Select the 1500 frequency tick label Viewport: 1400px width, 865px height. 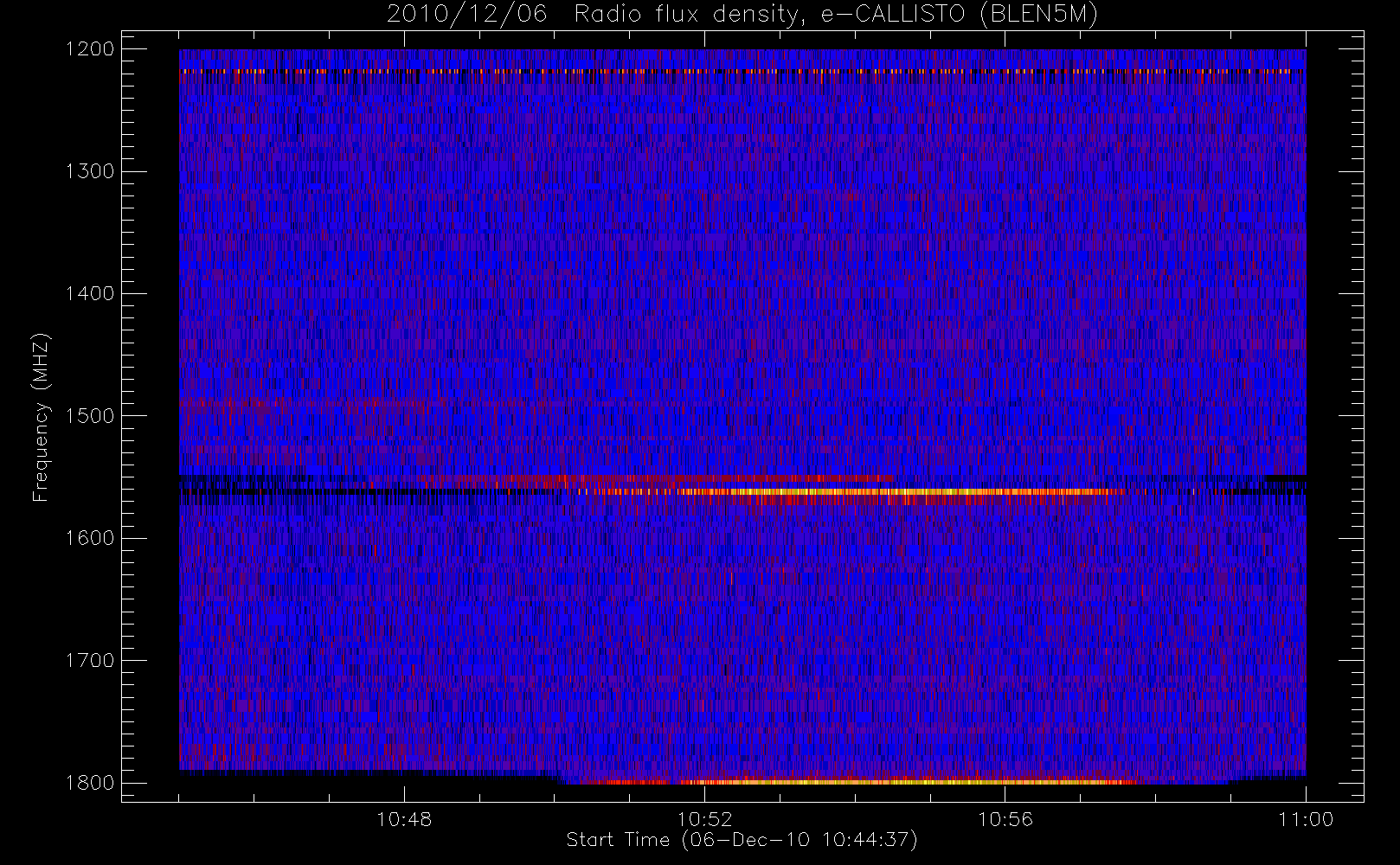tap(90, 416)
